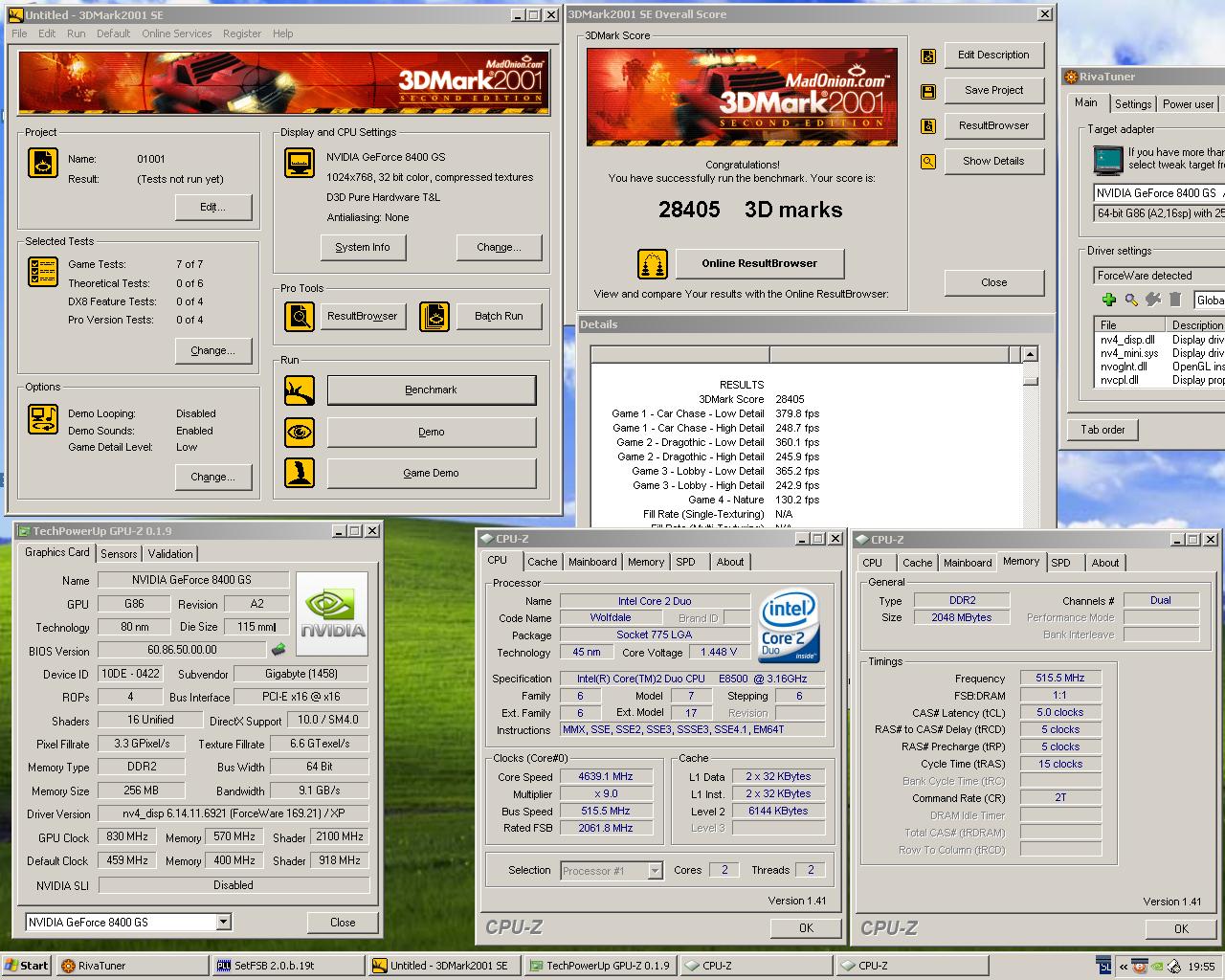Screen dimensions: 1225x980
Task: Click the Demo eye icon
Action: click(x=300, y=432)
